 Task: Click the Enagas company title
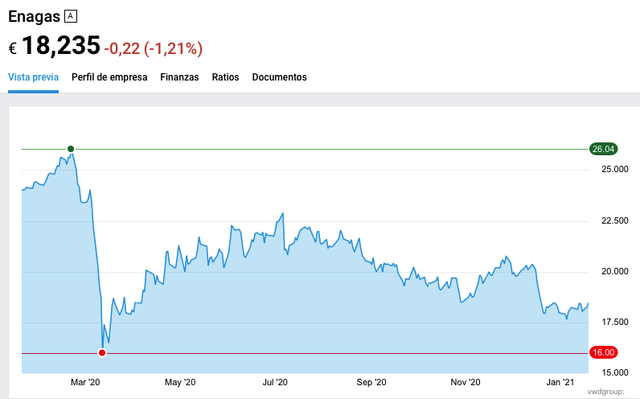pyautogui.click(x=34, y=17)
